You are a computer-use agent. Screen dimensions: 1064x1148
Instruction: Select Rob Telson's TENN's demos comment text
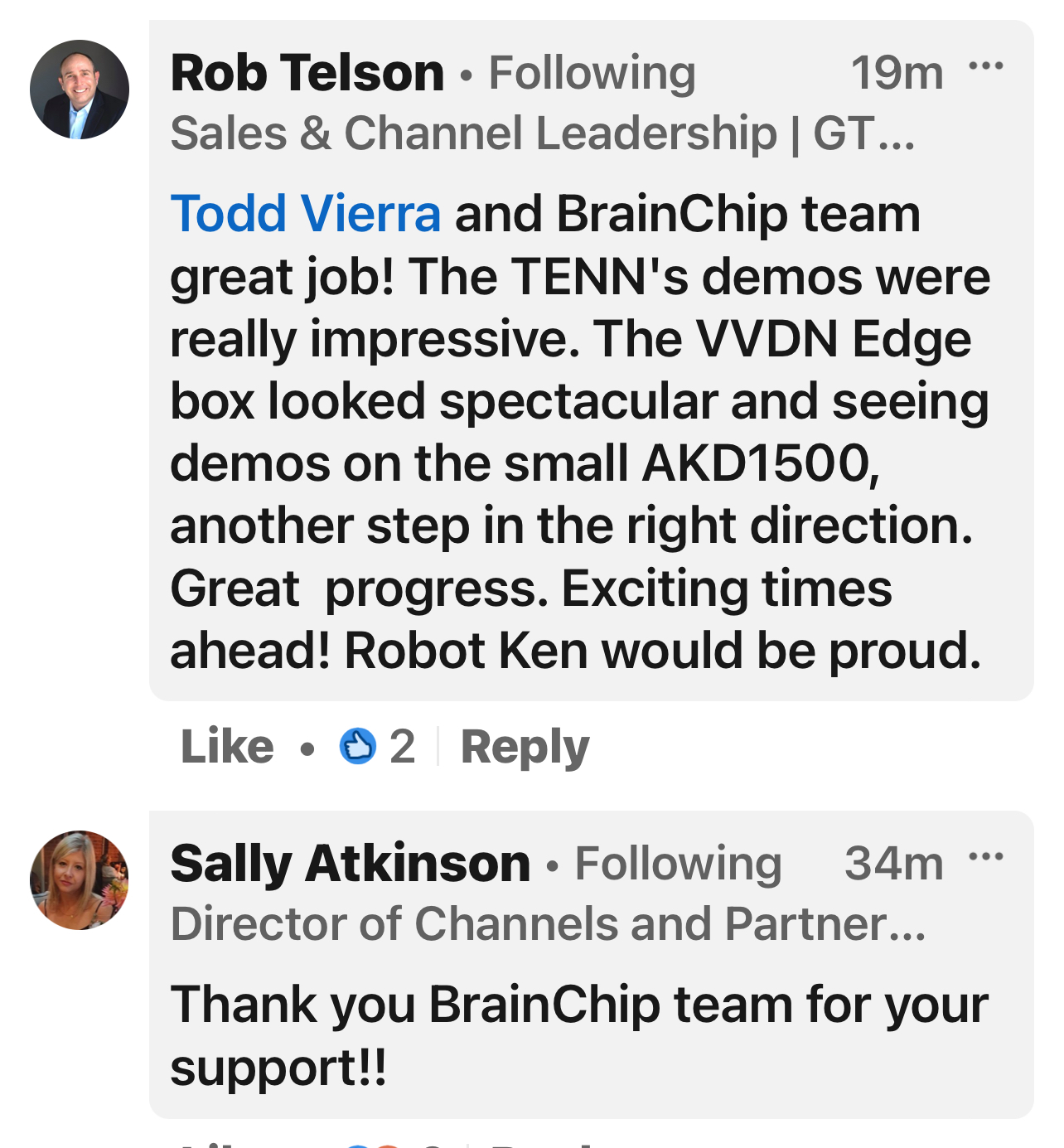pyautogui.click(x=580, y=431)
